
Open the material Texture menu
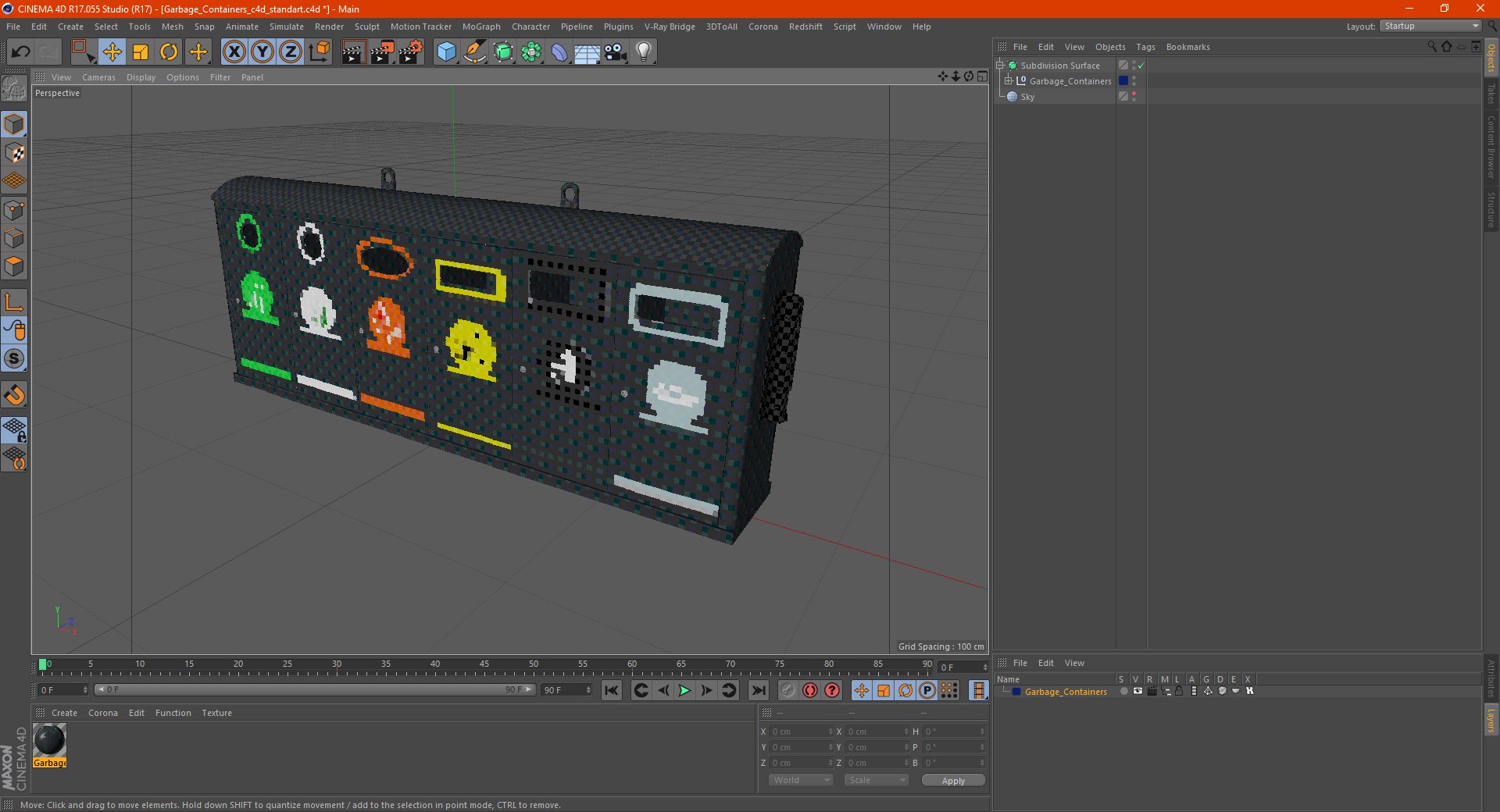coord(216,713)
